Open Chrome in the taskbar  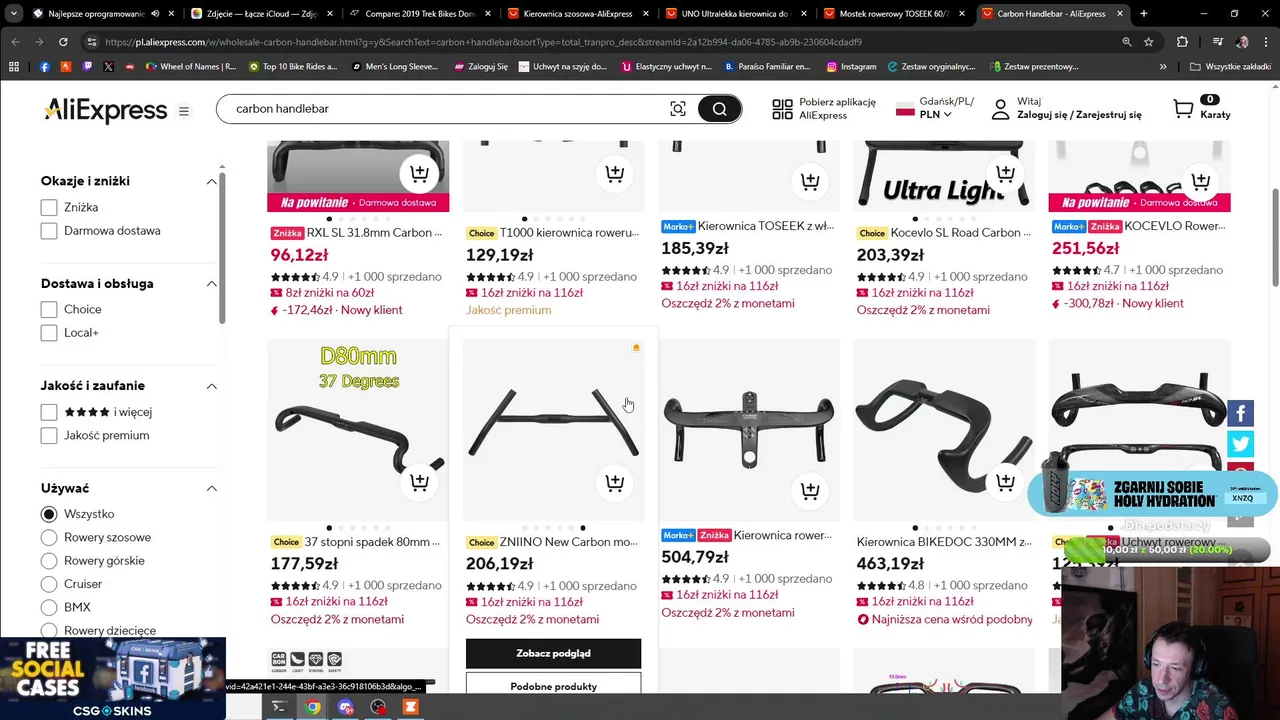tap(313, 707)
